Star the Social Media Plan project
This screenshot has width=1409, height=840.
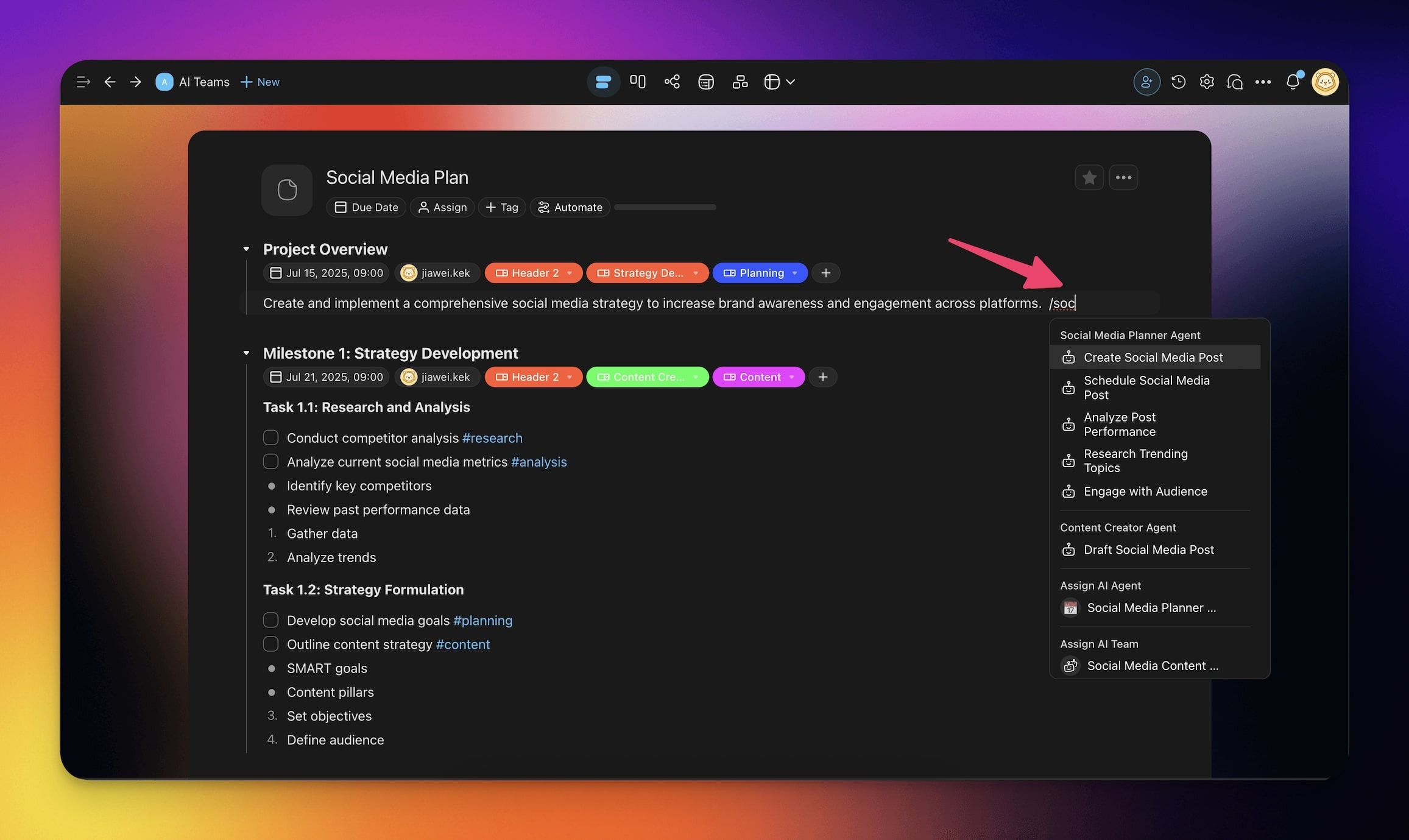click(1089, 178)
